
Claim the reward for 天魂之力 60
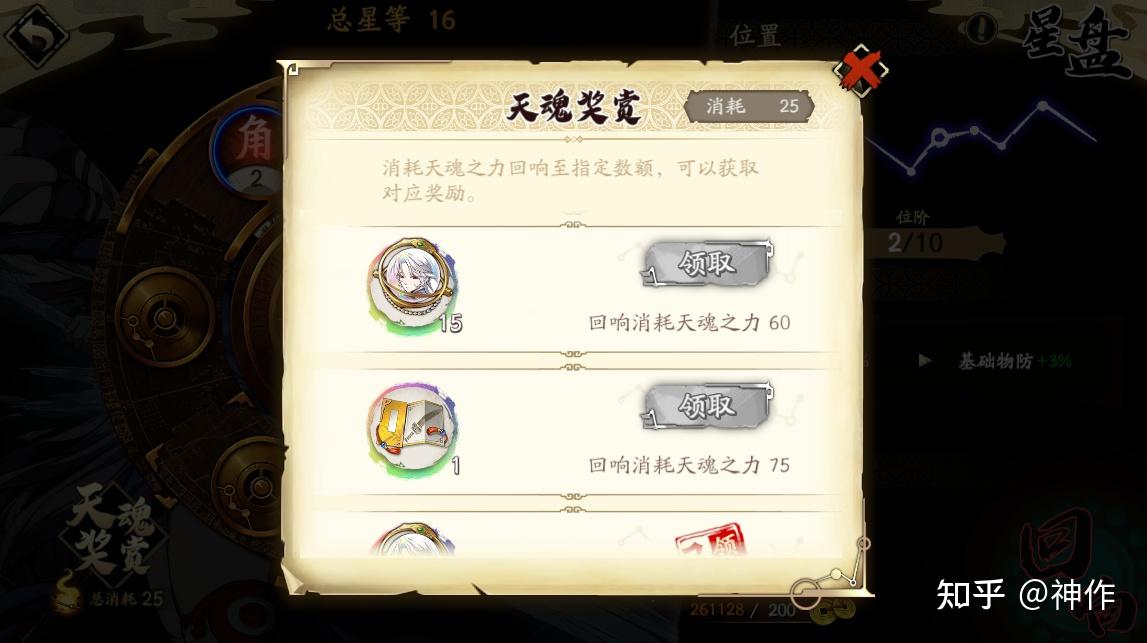(707, 263)
